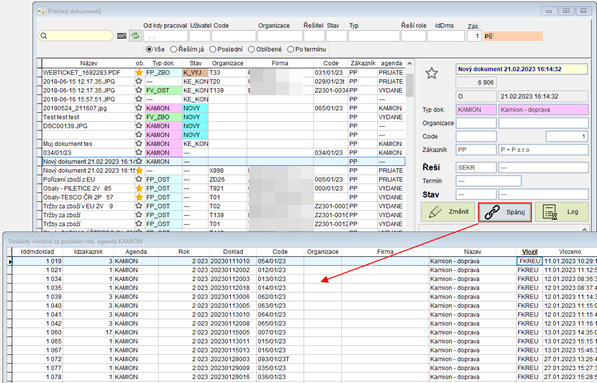Click the Iddmdoklad column header in the lower grid
597x383 pixels.
(37, 252)
